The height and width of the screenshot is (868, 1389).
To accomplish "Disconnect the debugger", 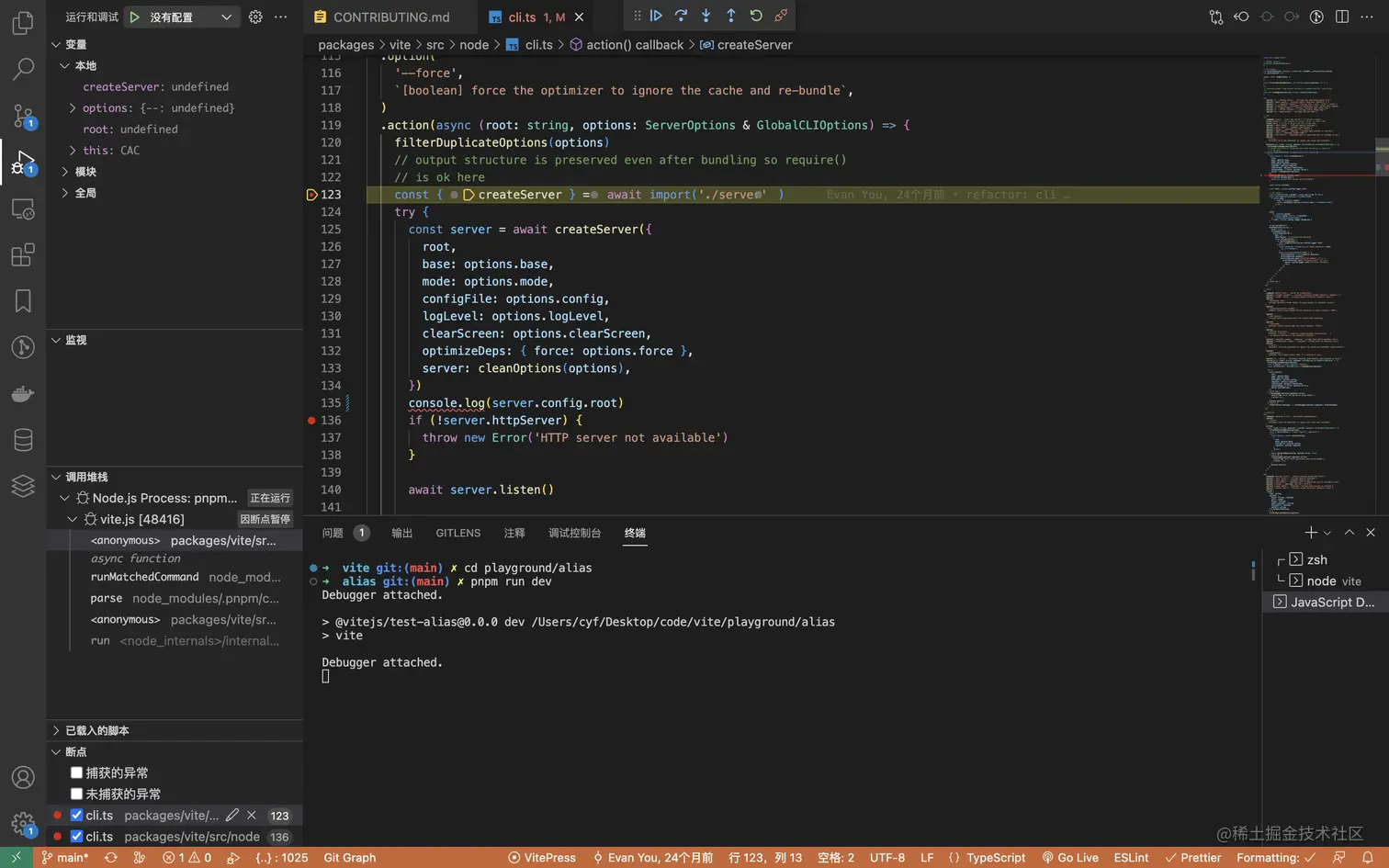I will coord(781,16).
